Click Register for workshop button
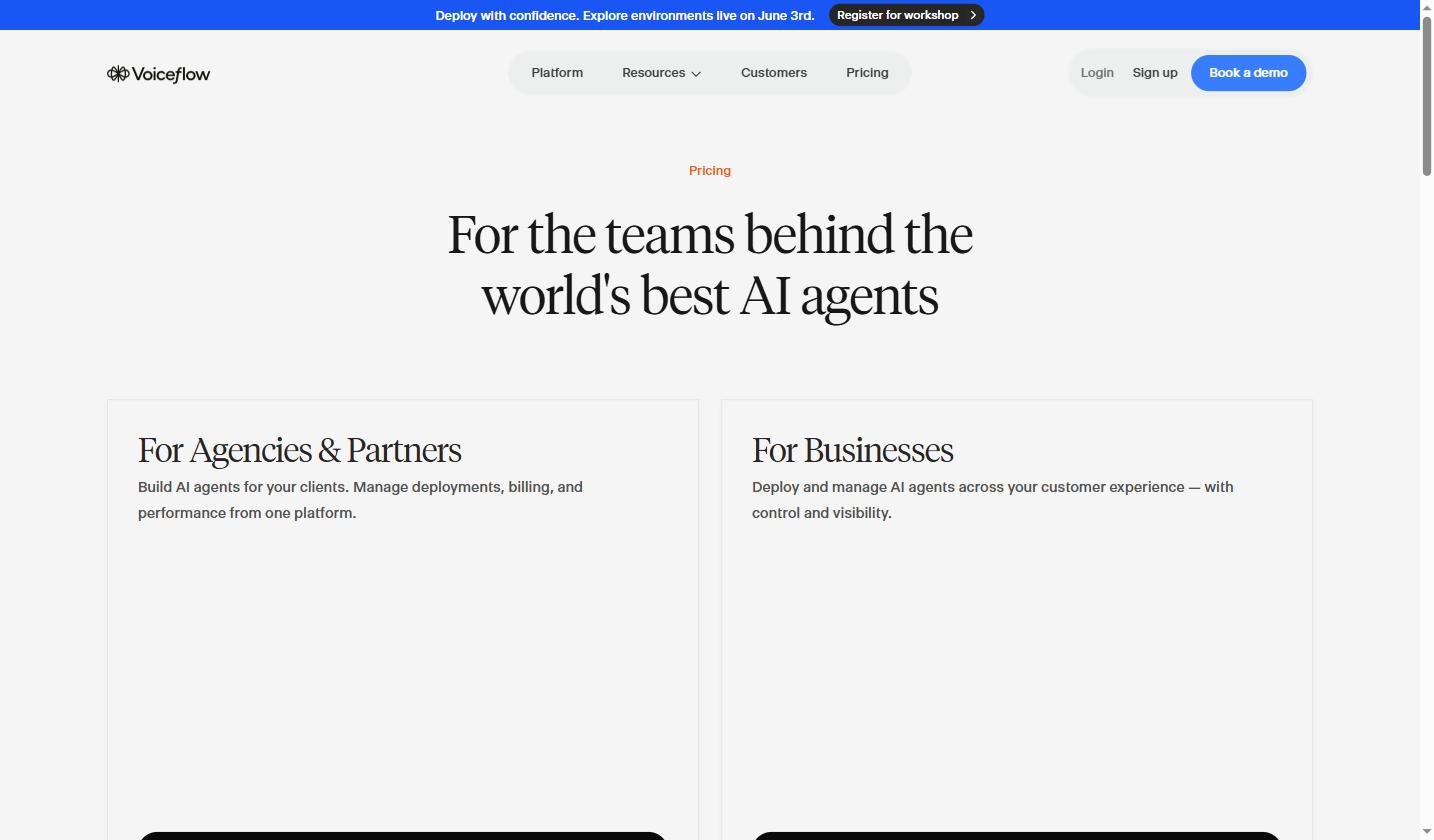The height and width of the screenshot is (840, 1434). click(906, 15)
